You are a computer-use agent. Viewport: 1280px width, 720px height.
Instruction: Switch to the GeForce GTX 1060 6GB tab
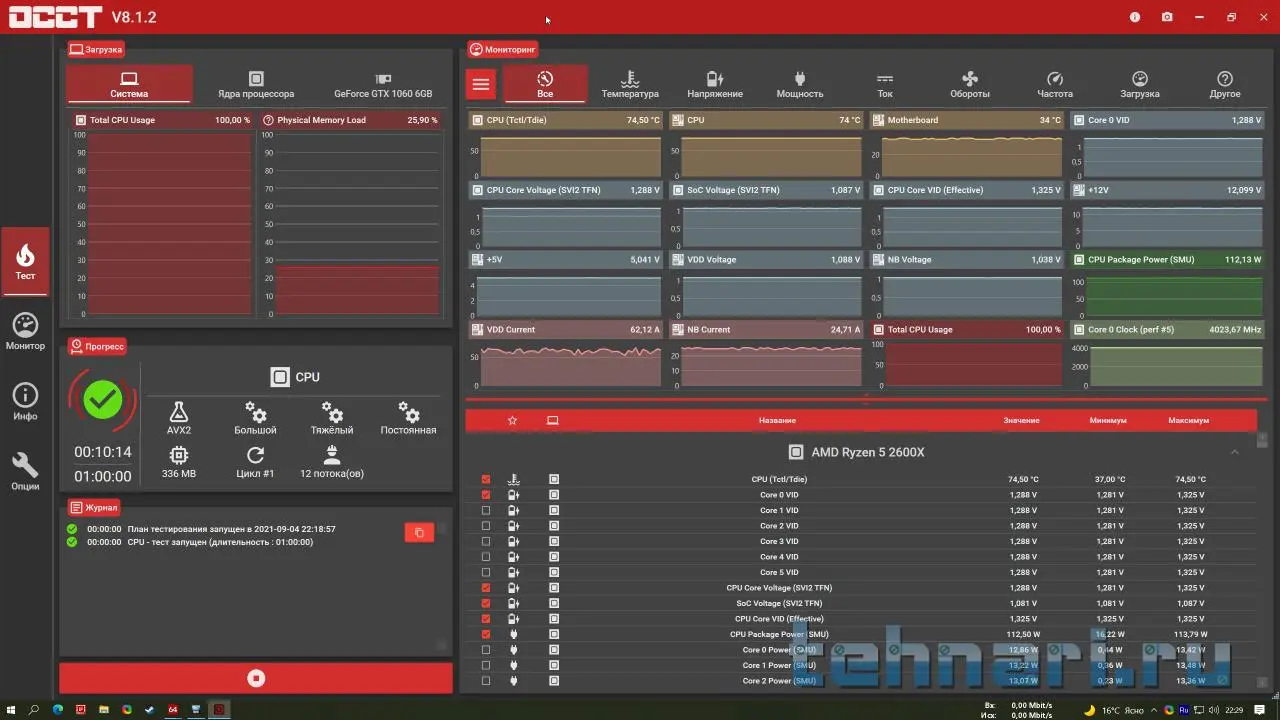point(383,84)
